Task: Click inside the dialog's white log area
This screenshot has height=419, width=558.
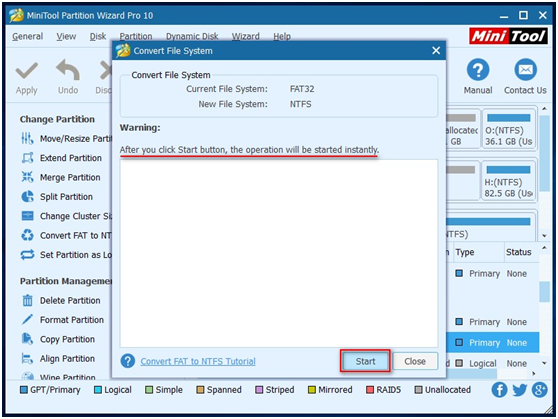Action: pos(279,253)
